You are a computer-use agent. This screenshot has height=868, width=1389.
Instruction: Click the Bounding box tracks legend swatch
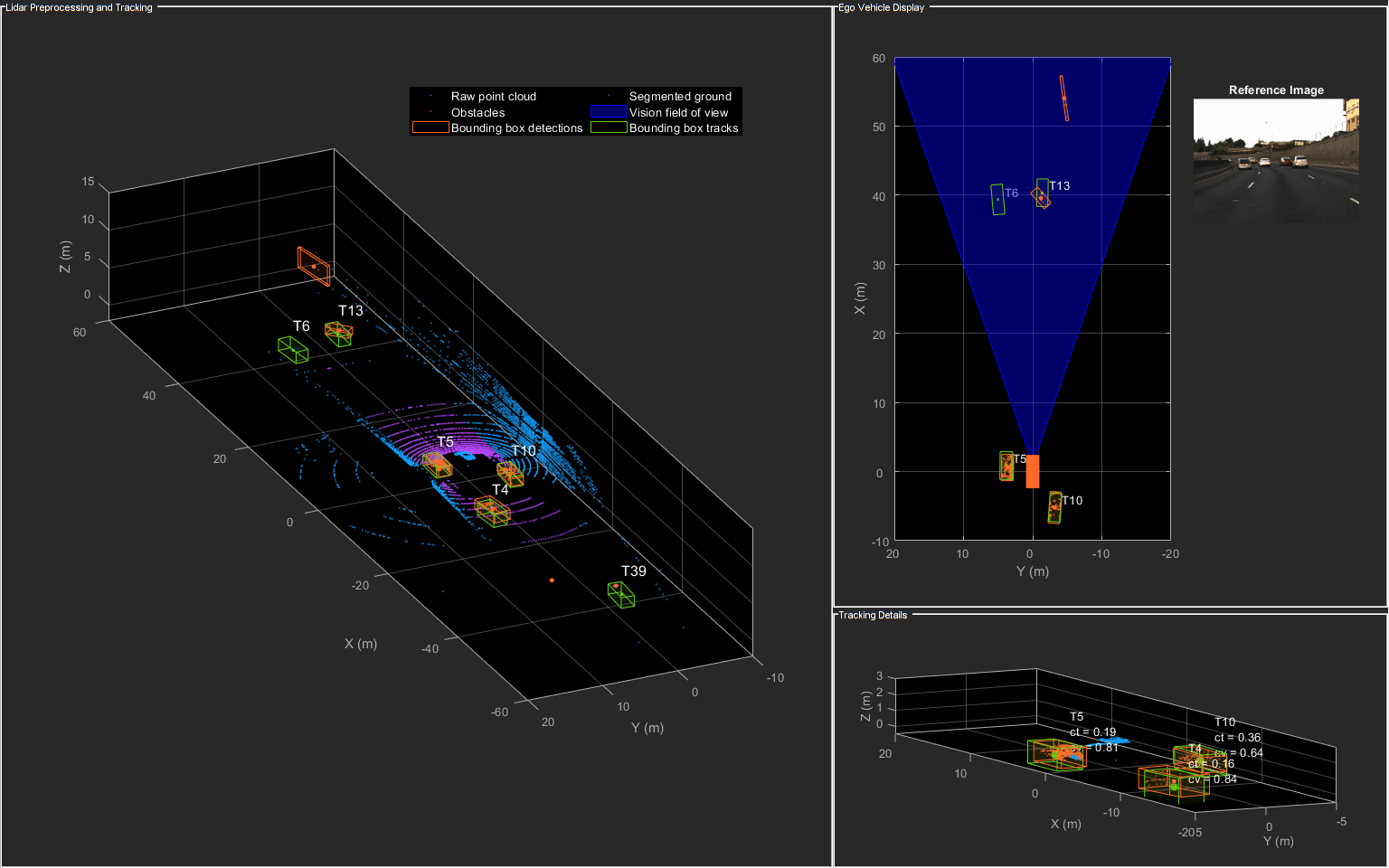(x=609, y=127)
